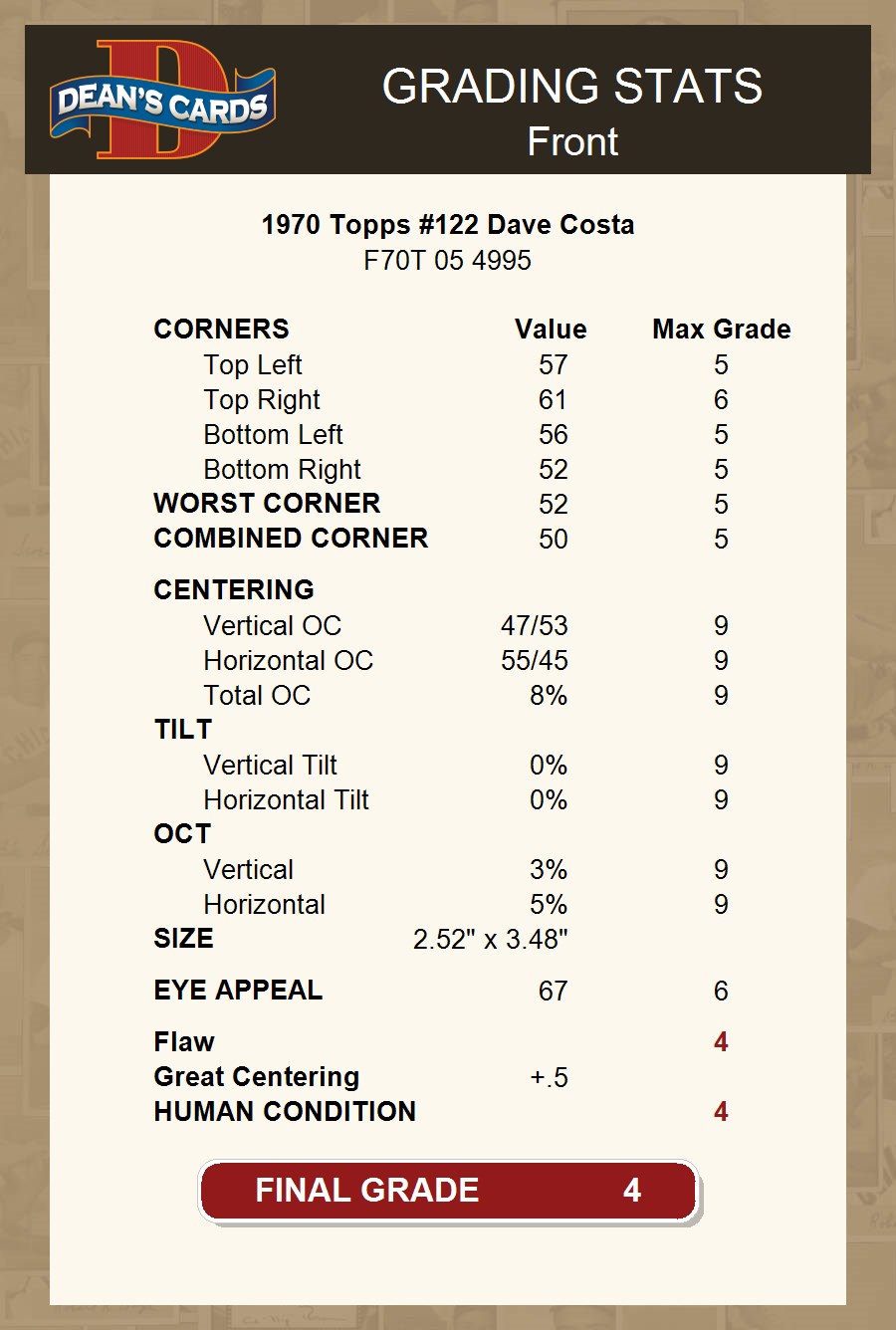896x1330 pixels.
Task: Click the F70T 05 4995 serial code
Action: click(x=448, y=261)
